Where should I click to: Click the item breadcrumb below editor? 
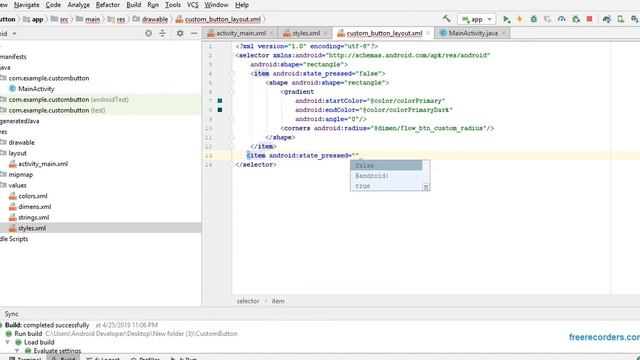278,301
